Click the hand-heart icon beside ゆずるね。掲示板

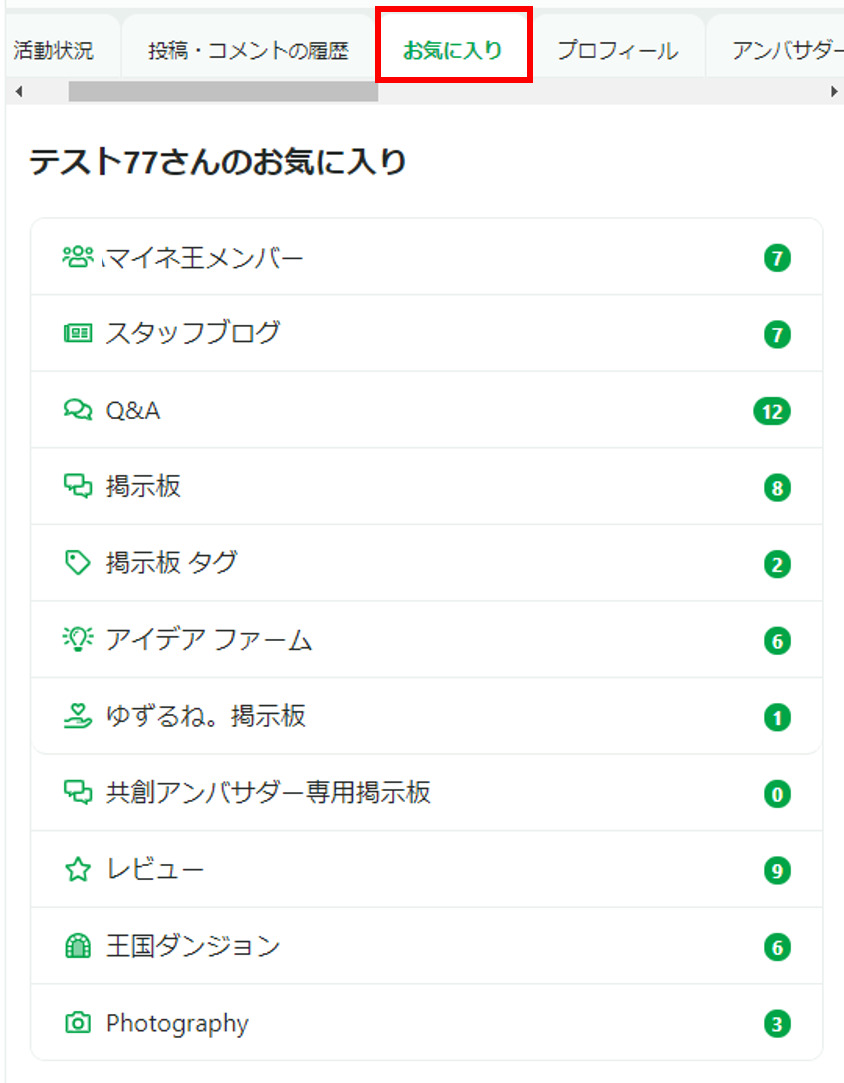click(x=77, y=716)
